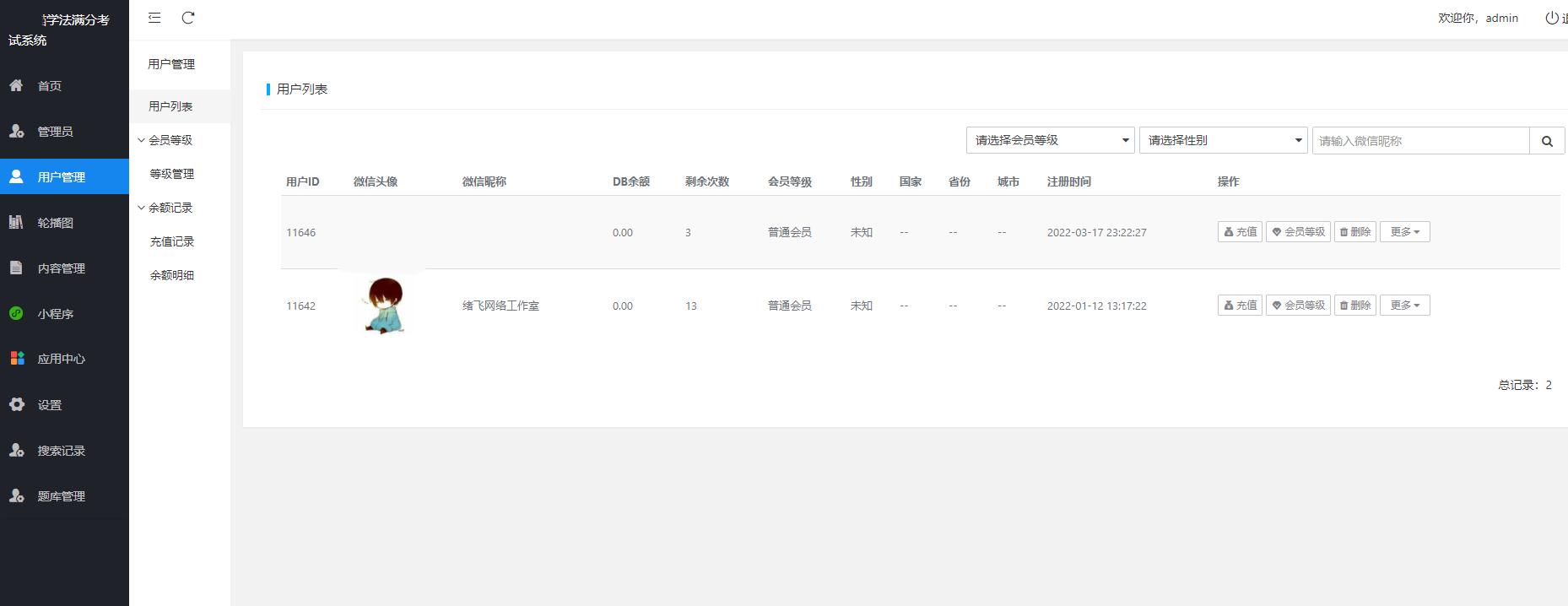
Task: Select 等级管理 in the submenu
Action: tap(172, 174)
